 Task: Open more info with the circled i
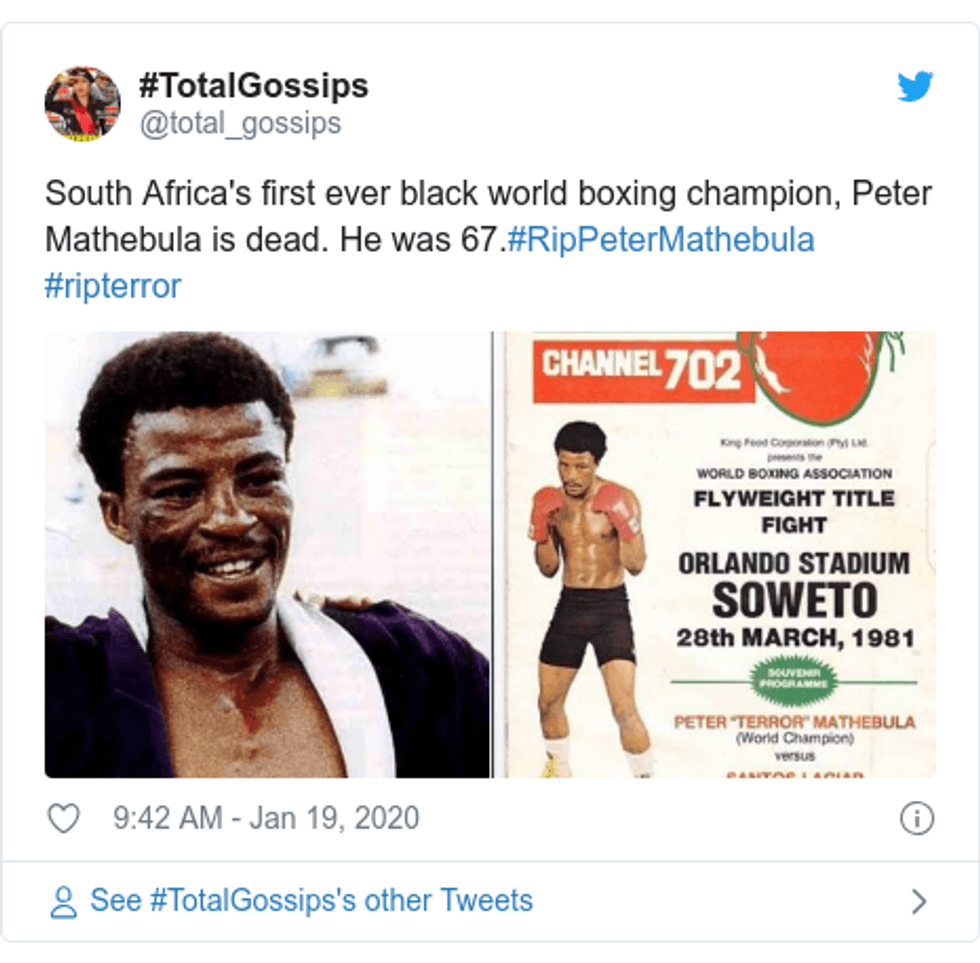[918, 817]
